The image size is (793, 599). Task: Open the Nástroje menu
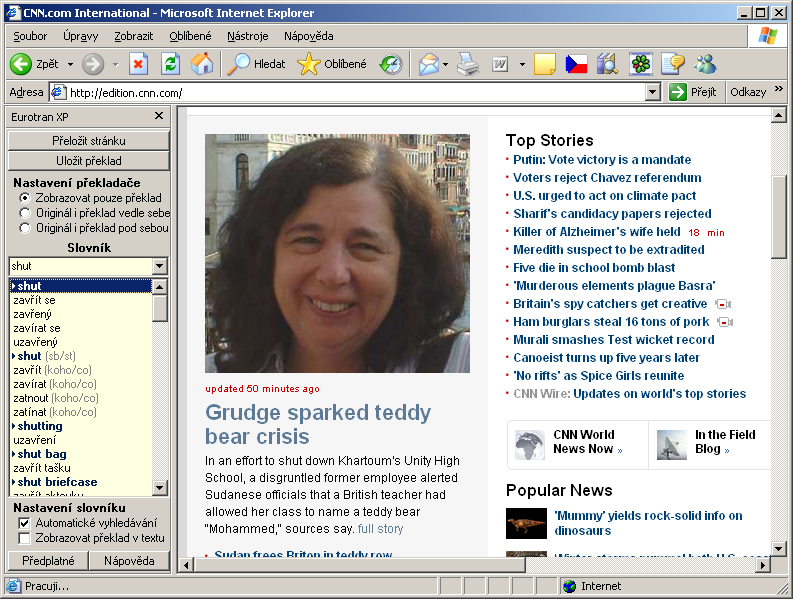point(247,36)
